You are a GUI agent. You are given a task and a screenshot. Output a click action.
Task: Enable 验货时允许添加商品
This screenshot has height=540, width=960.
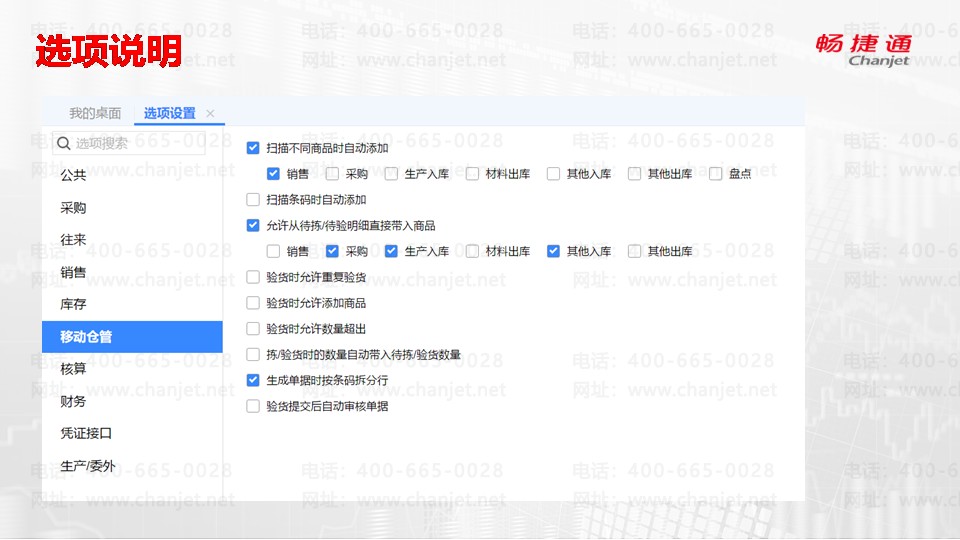pyautogui.click(x=253, y=303)
